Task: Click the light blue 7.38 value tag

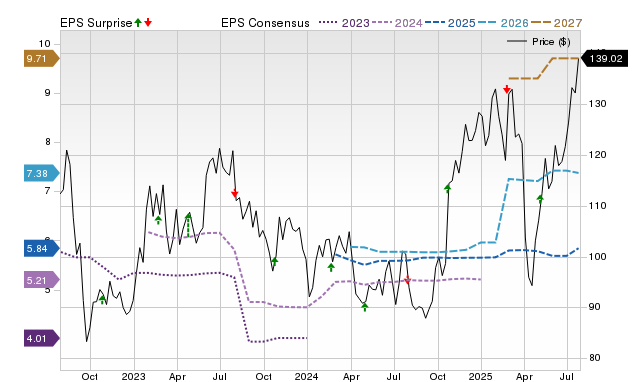Action: click(x=42, y=173)
